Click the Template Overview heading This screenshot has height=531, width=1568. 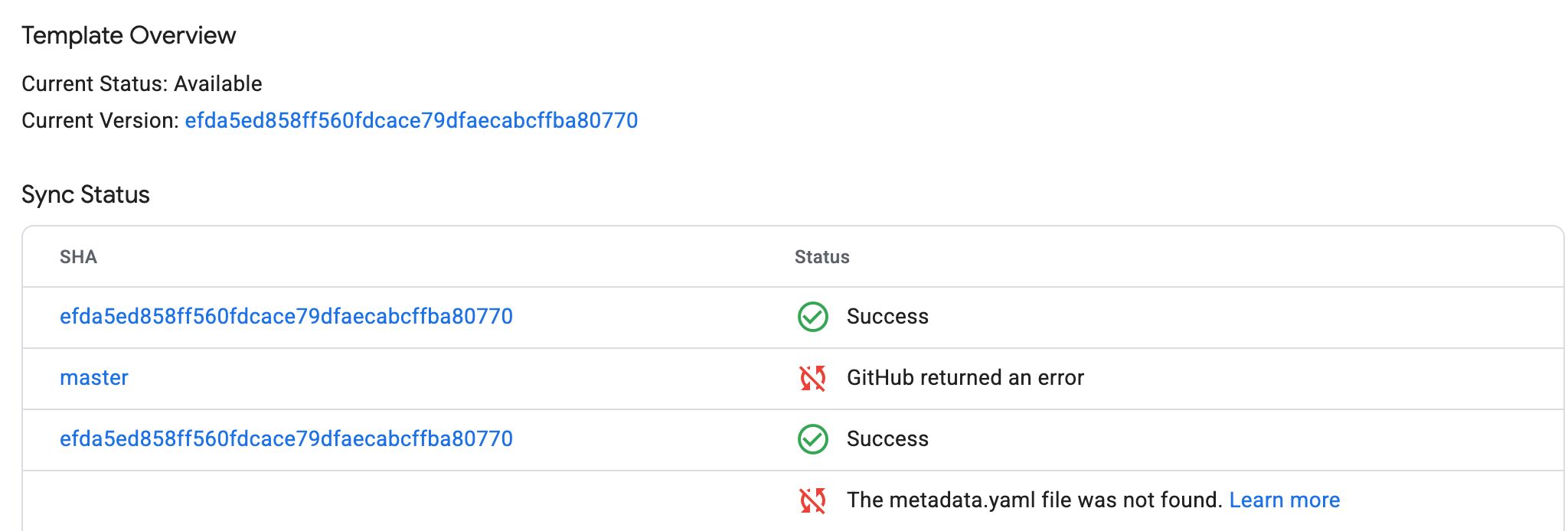point(129,35)
